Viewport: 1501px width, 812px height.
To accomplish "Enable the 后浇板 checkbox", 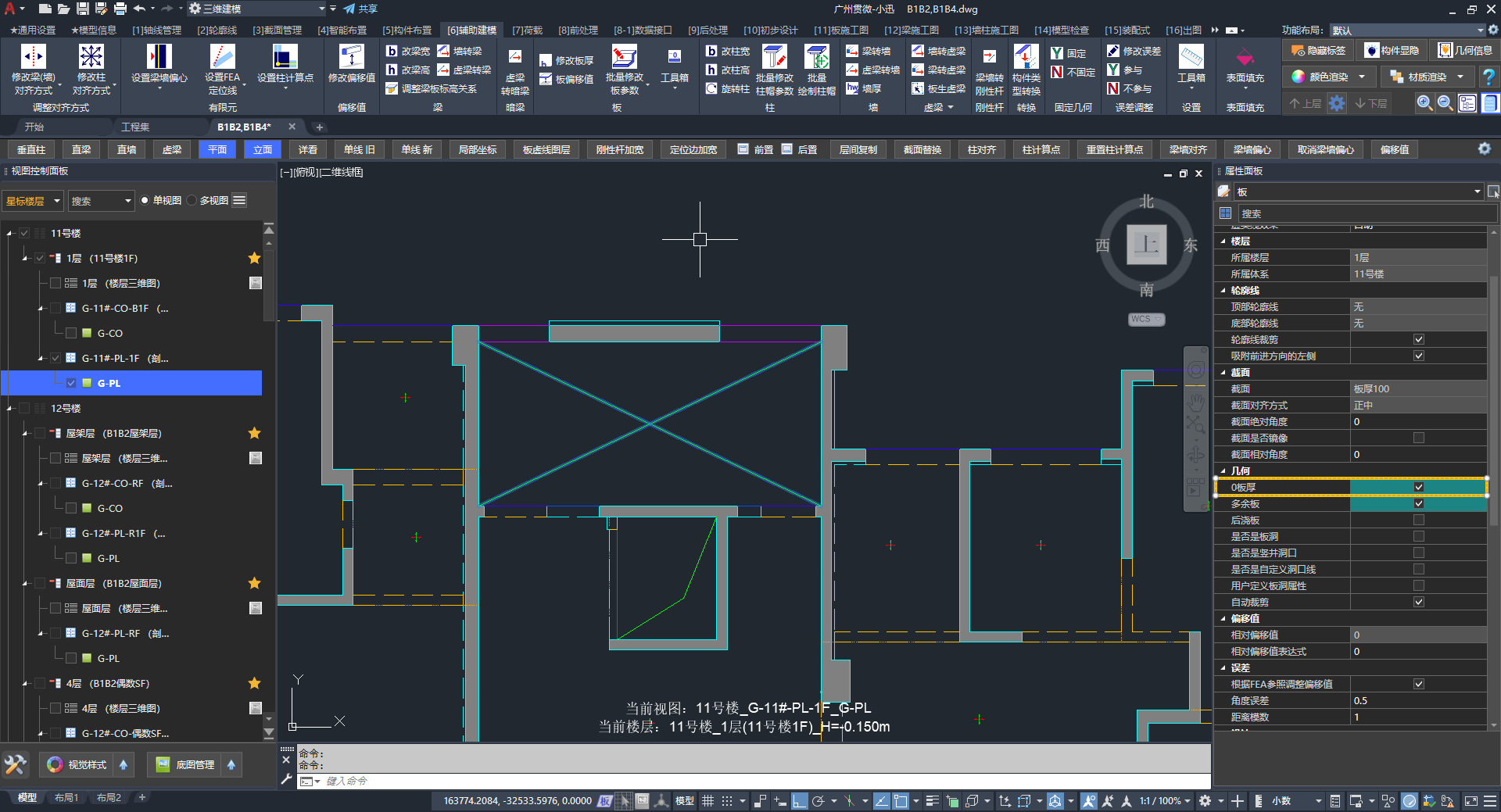I will pyautogui.click(x=1419, y=520).
